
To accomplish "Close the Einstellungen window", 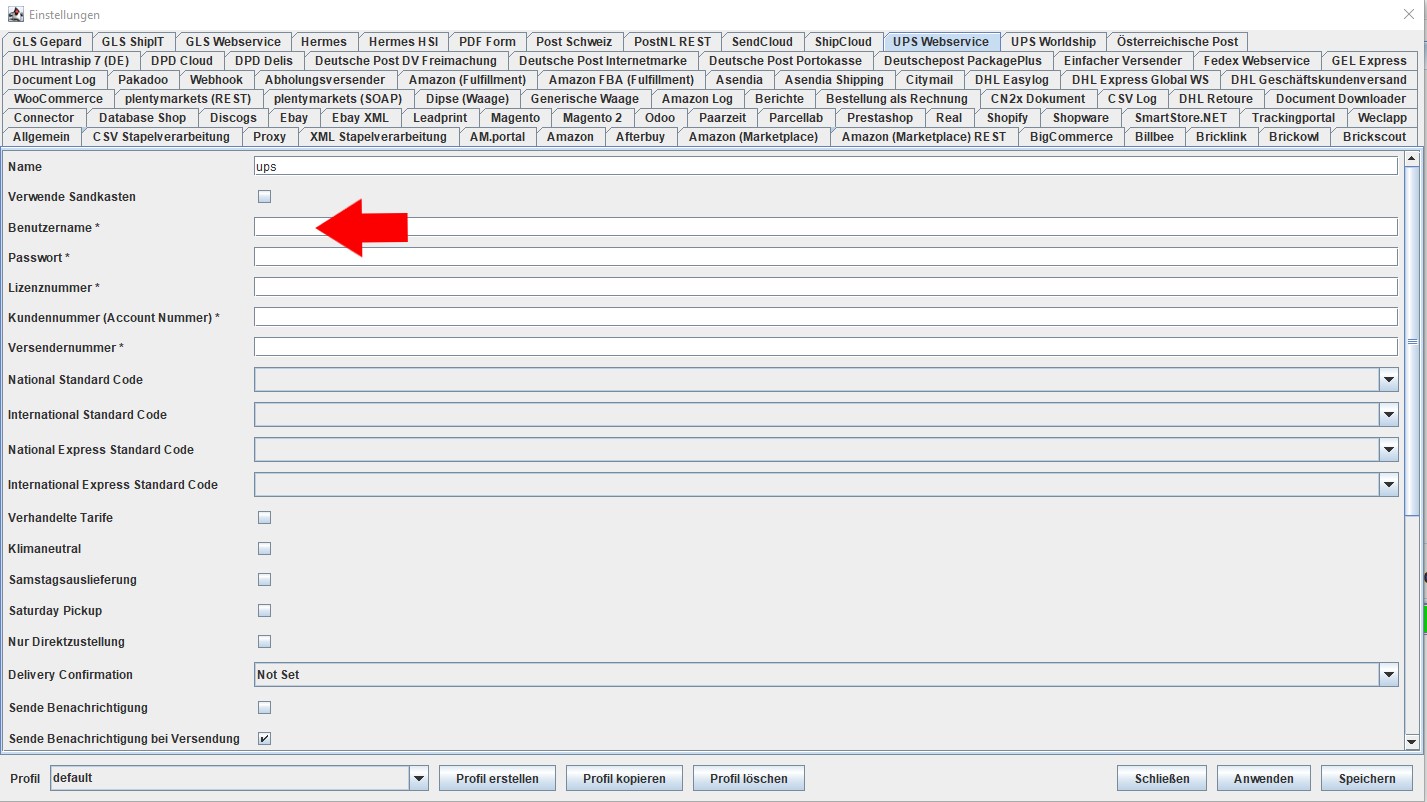I will point(1409,14).
